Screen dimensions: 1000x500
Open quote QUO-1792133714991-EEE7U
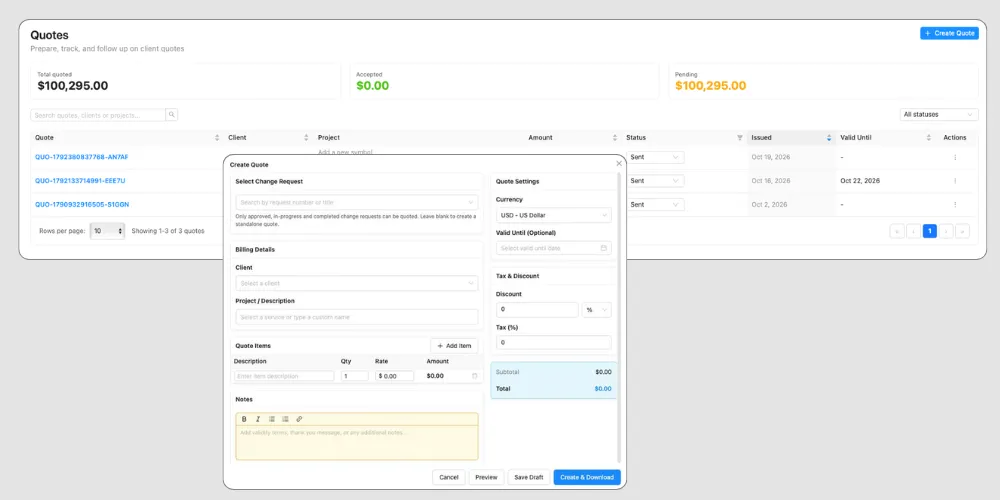pyautogui.click(x=80, y=180)
